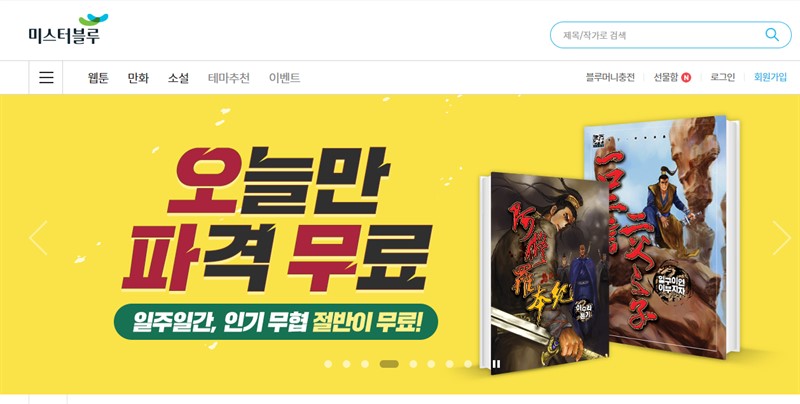
Task: Click the magnifier search icon
Action: point(772,35)
